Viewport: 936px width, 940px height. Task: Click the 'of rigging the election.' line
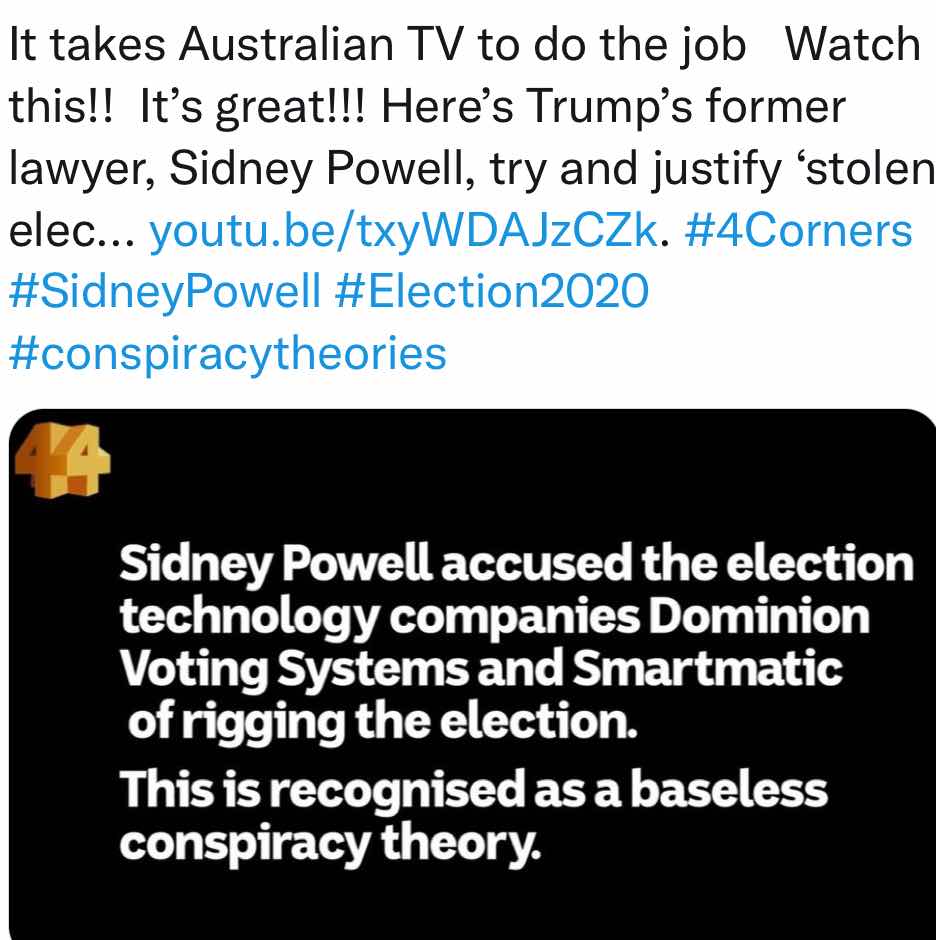tap(382, 723)
